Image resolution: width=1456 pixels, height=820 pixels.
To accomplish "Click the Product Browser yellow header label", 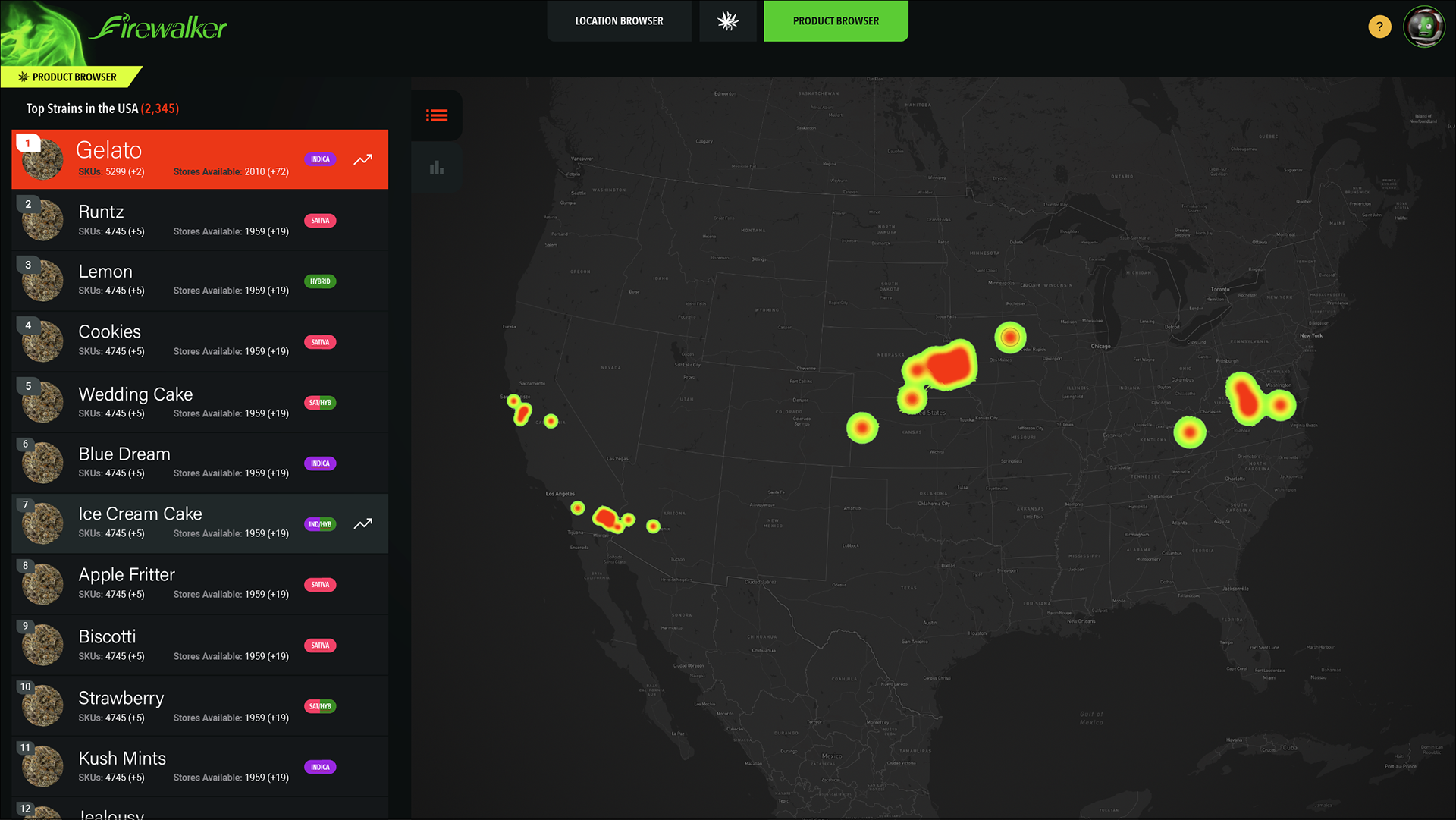I will point(70,77).
